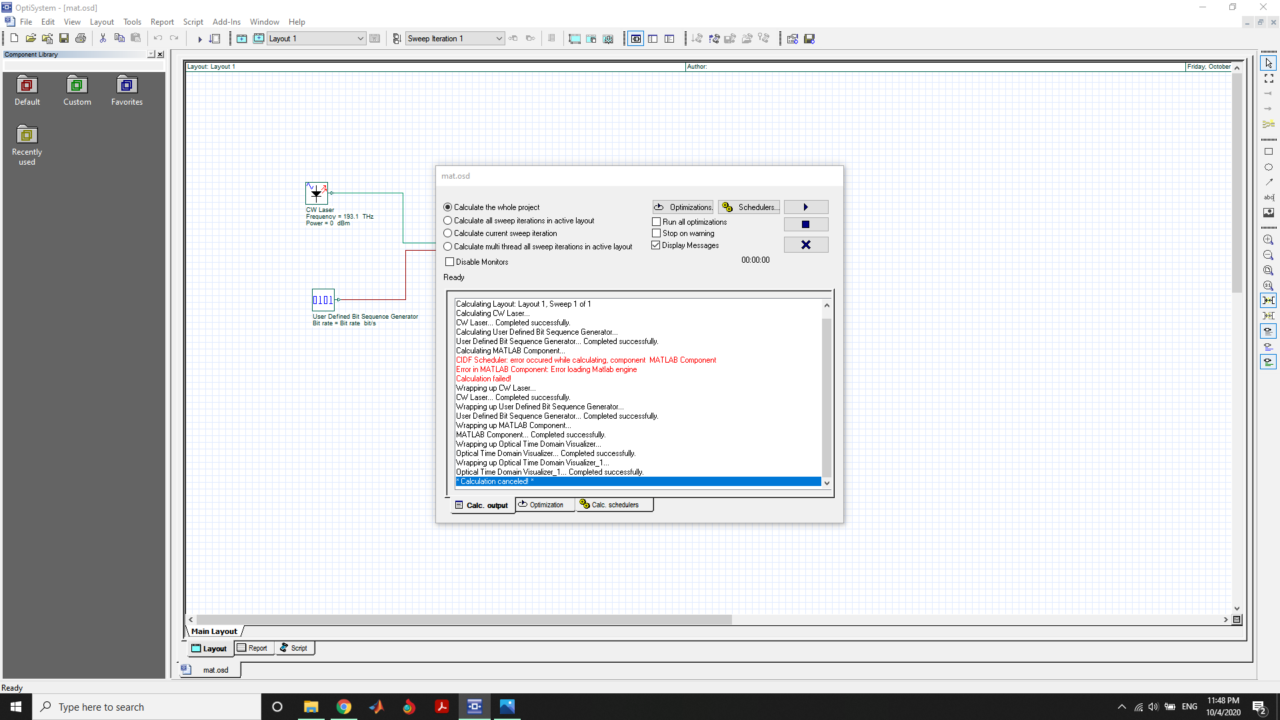Select the Zoom In tool in right sidebar

1268,240
